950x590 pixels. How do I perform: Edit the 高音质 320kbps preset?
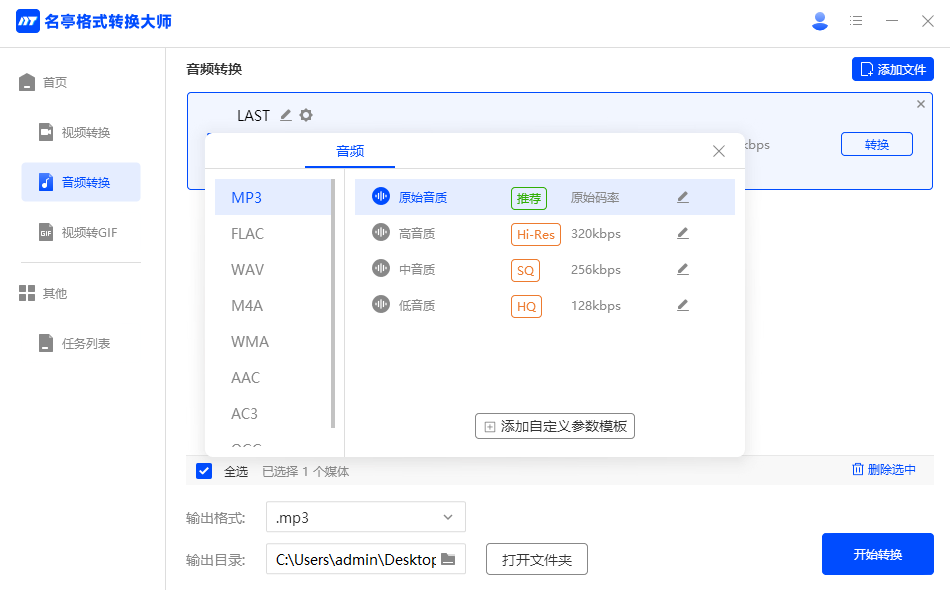(683, 234)
